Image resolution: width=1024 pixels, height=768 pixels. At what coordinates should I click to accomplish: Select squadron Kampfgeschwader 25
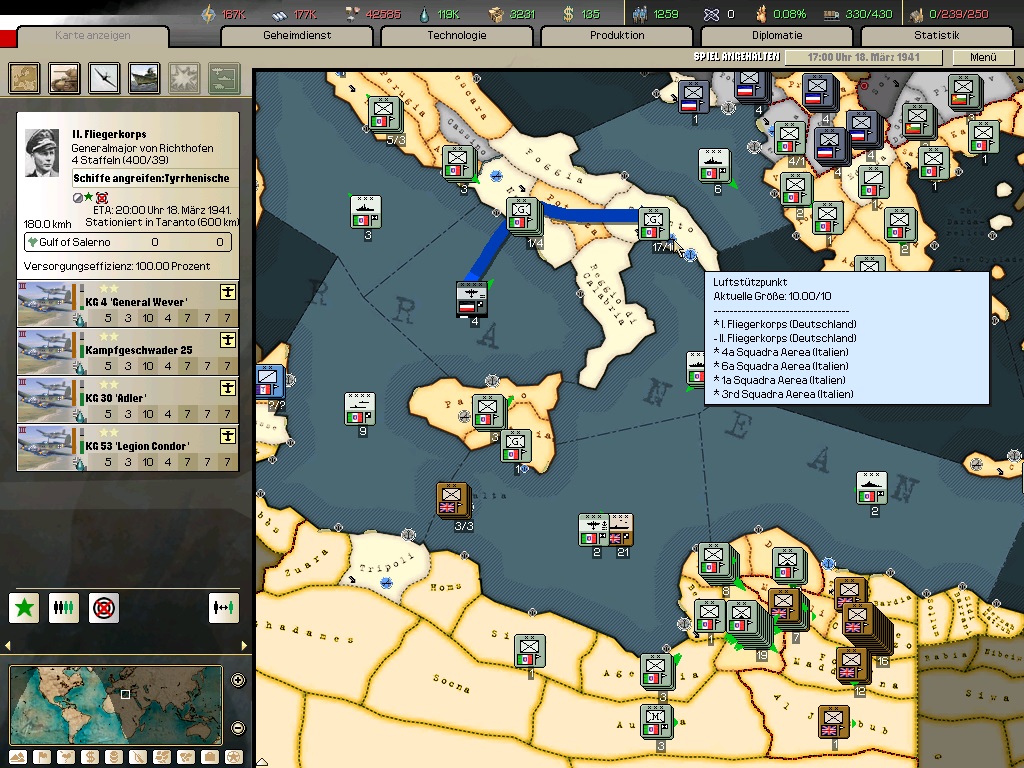[128, 351]
